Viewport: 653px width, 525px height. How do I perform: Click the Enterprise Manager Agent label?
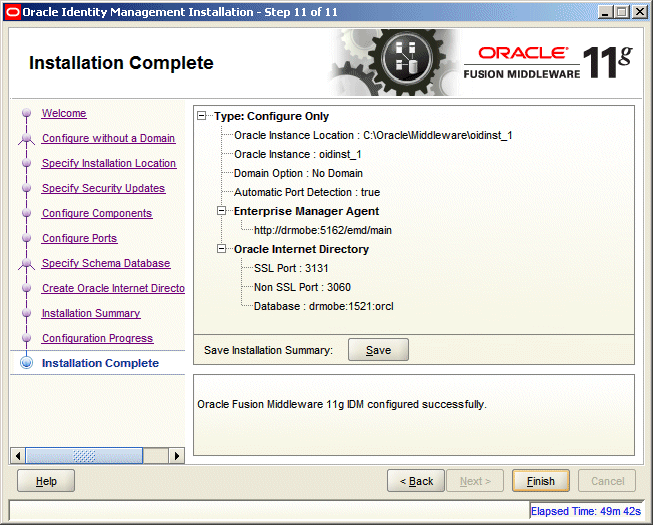pyautogui.click(x=306, y=211)
